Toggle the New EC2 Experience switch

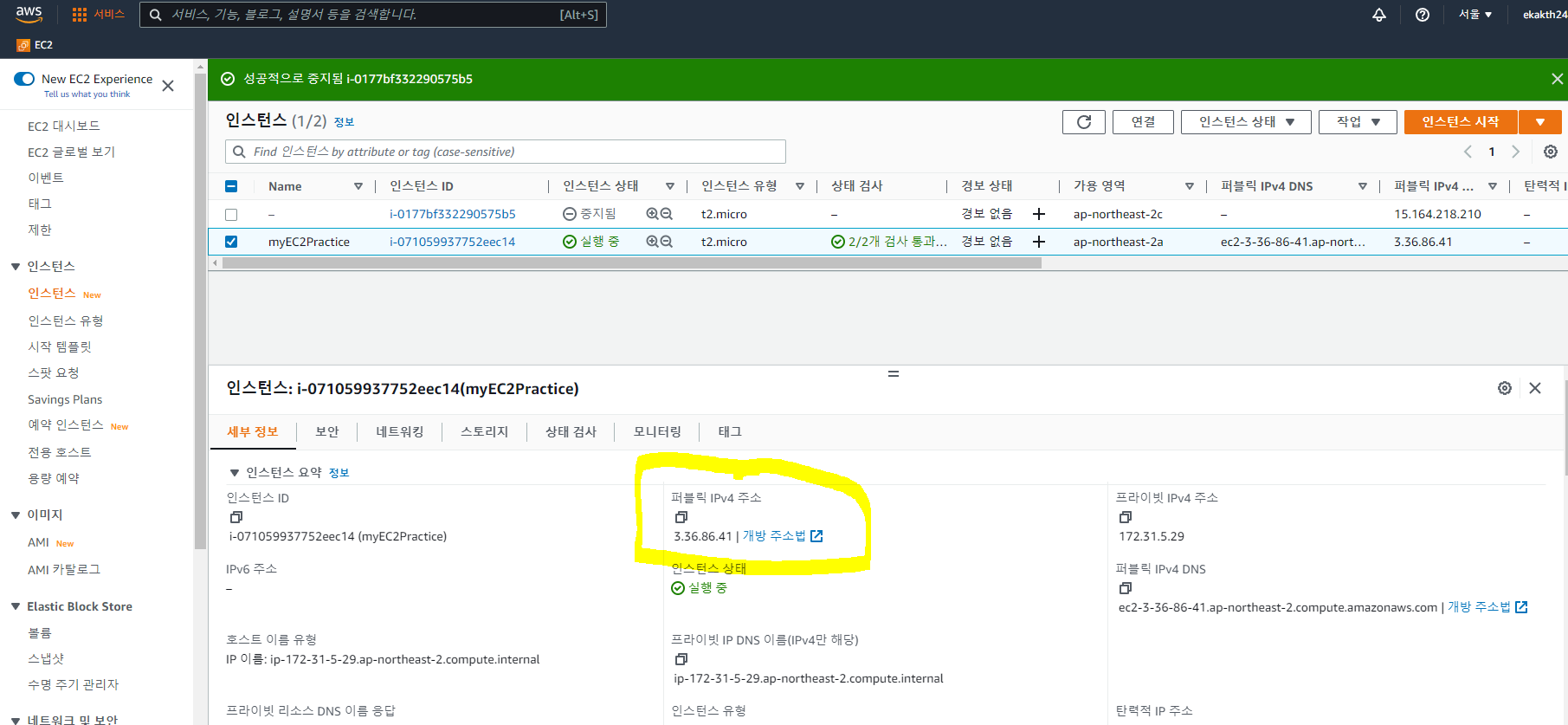click(x=24, y=79)
